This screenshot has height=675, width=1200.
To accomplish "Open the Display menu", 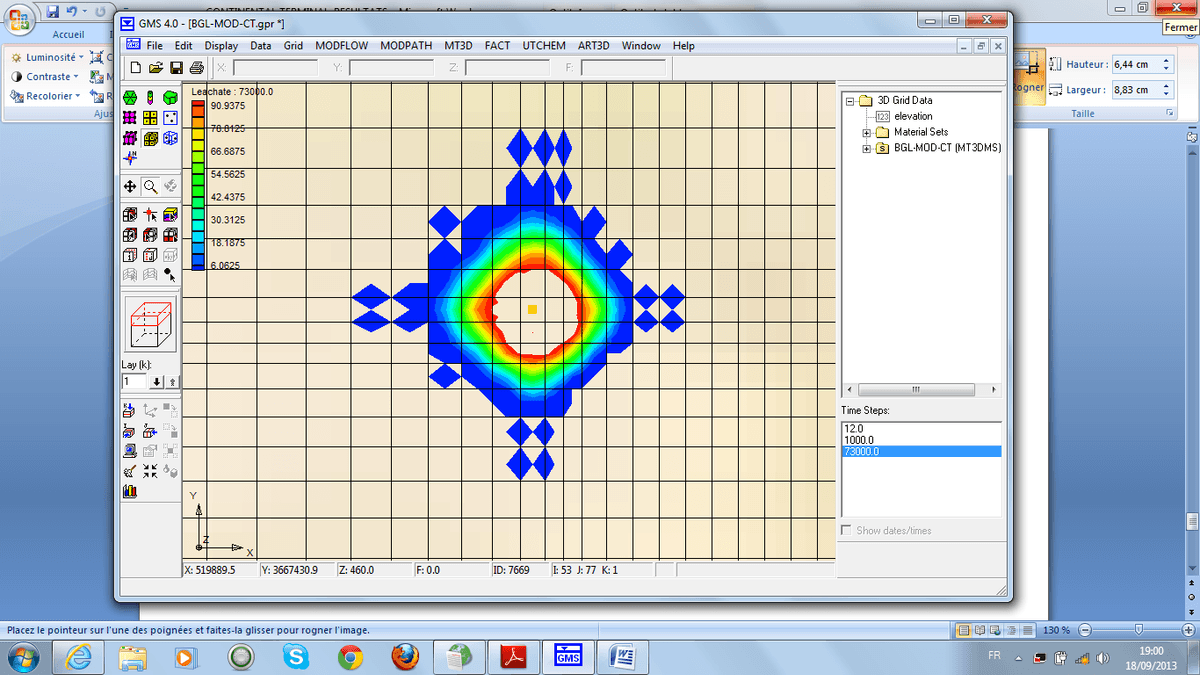I will pyautogui.click(x=222, y=46).
